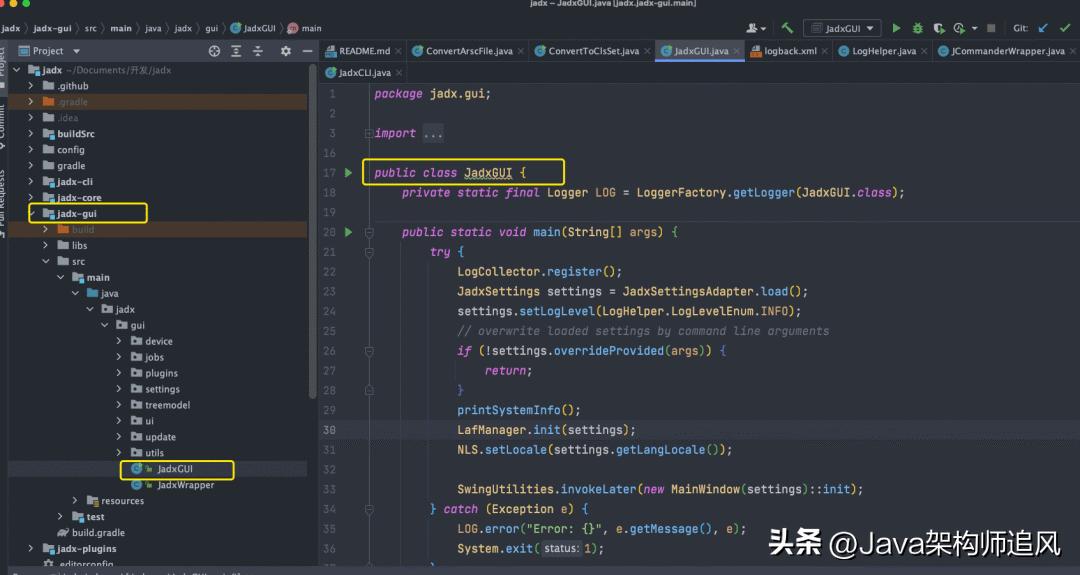The height and width of the screenshot is (575, 1080).
Task: Fold the main method in gutter
Action: tap(369, 233)
